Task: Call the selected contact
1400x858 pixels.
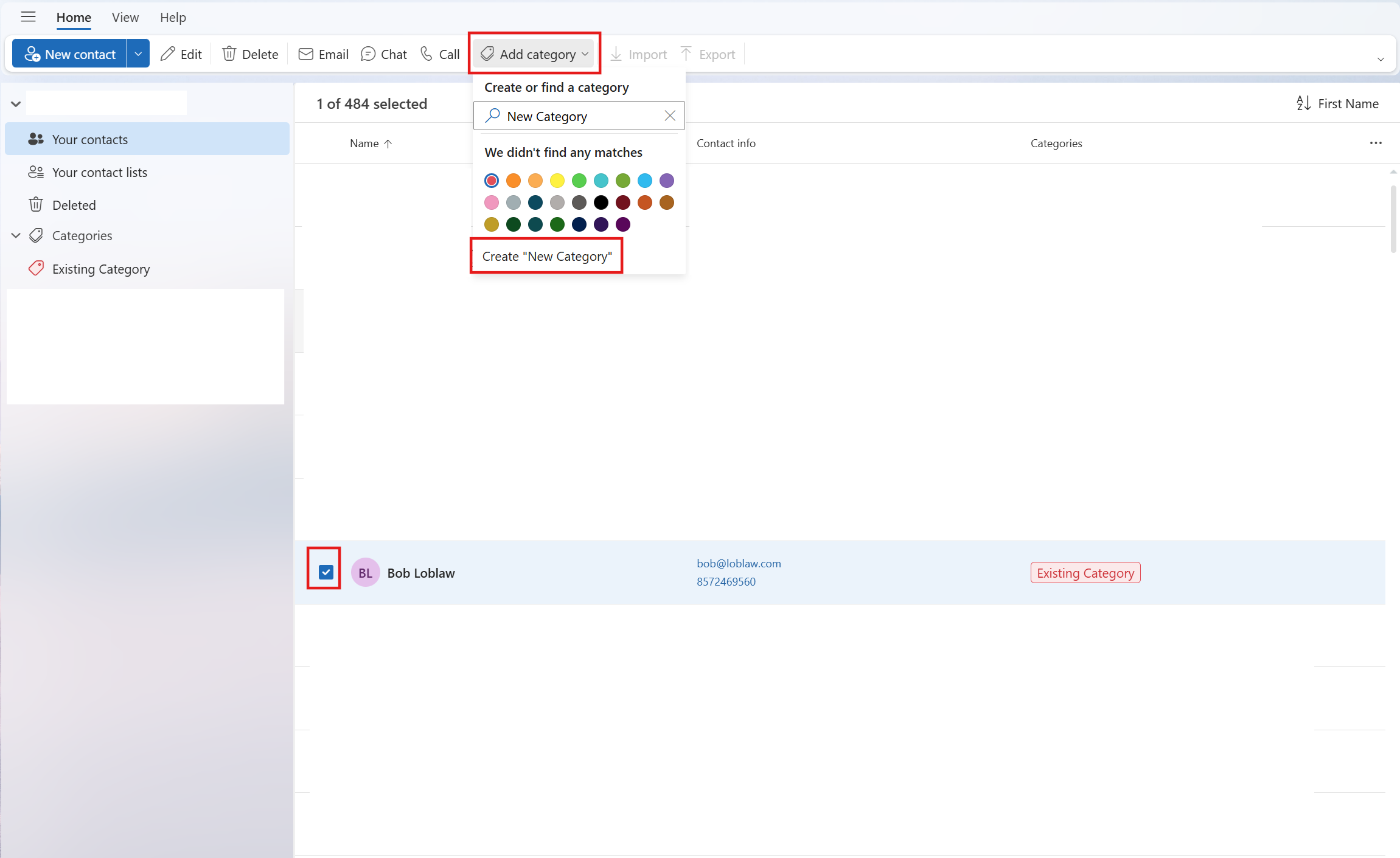Action: click(439, 54)
